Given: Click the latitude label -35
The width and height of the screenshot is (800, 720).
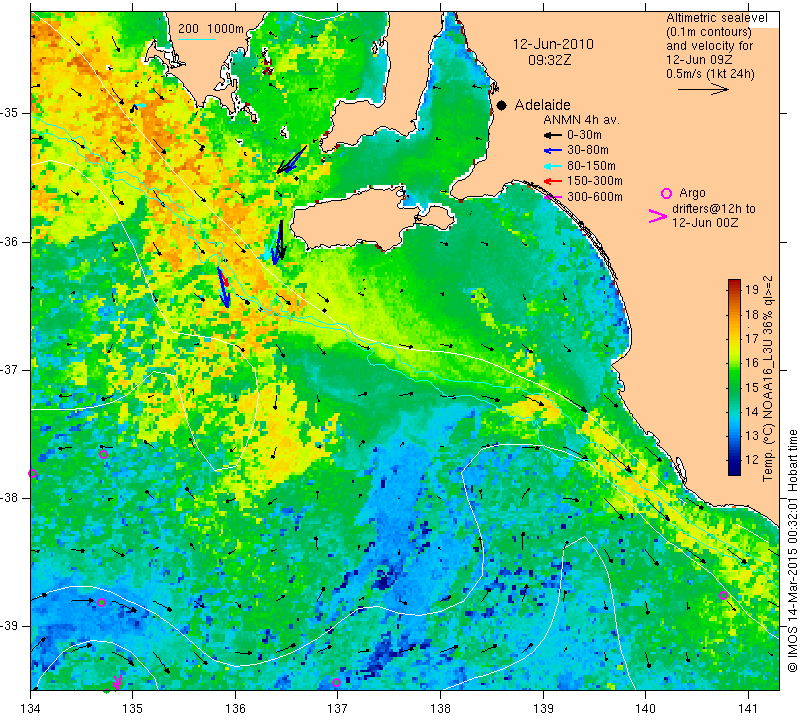Looking at the screenshot, I should point(9,112).
